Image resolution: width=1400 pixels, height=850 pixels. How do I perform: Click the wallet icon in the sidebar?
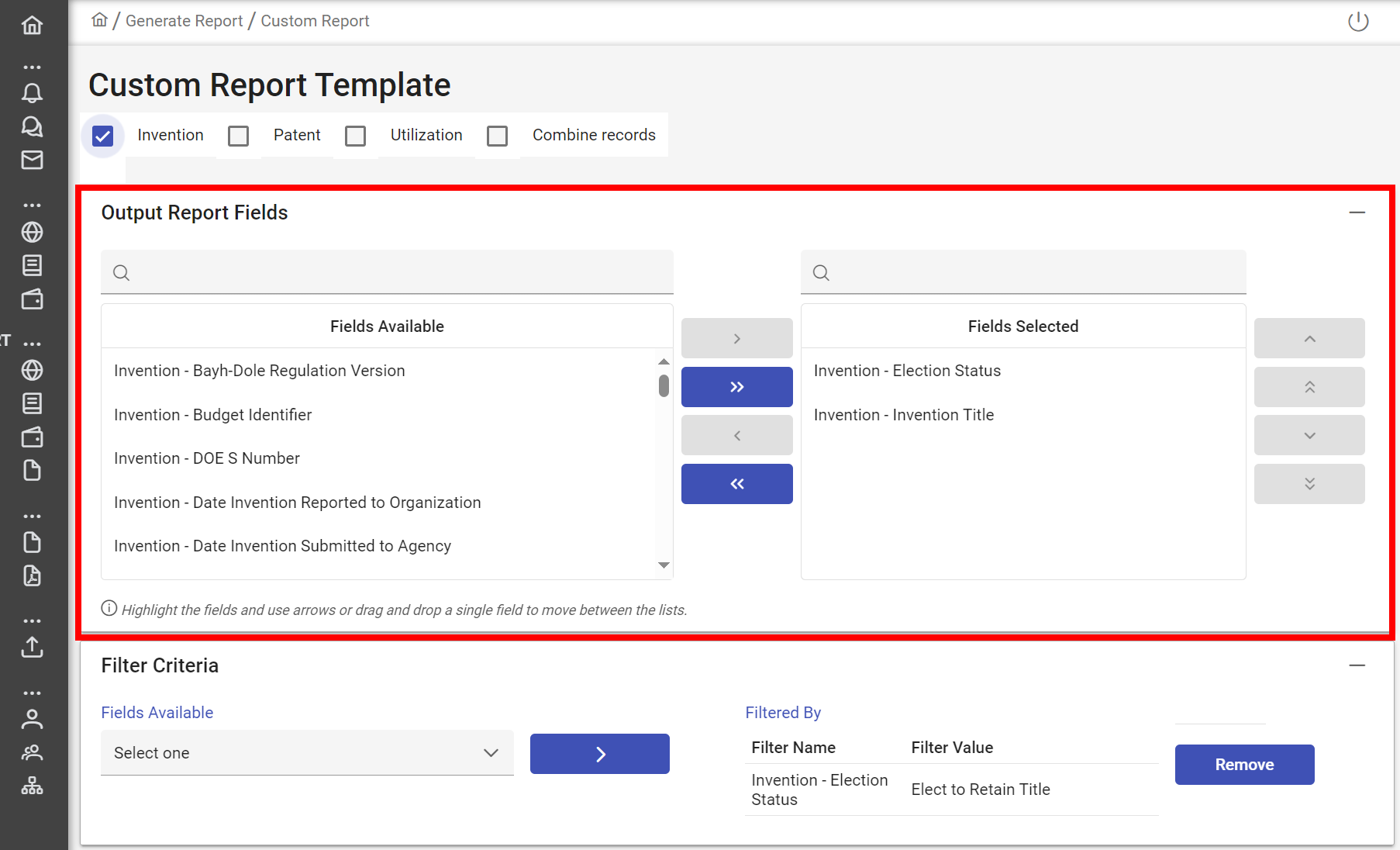coord(32,300)
